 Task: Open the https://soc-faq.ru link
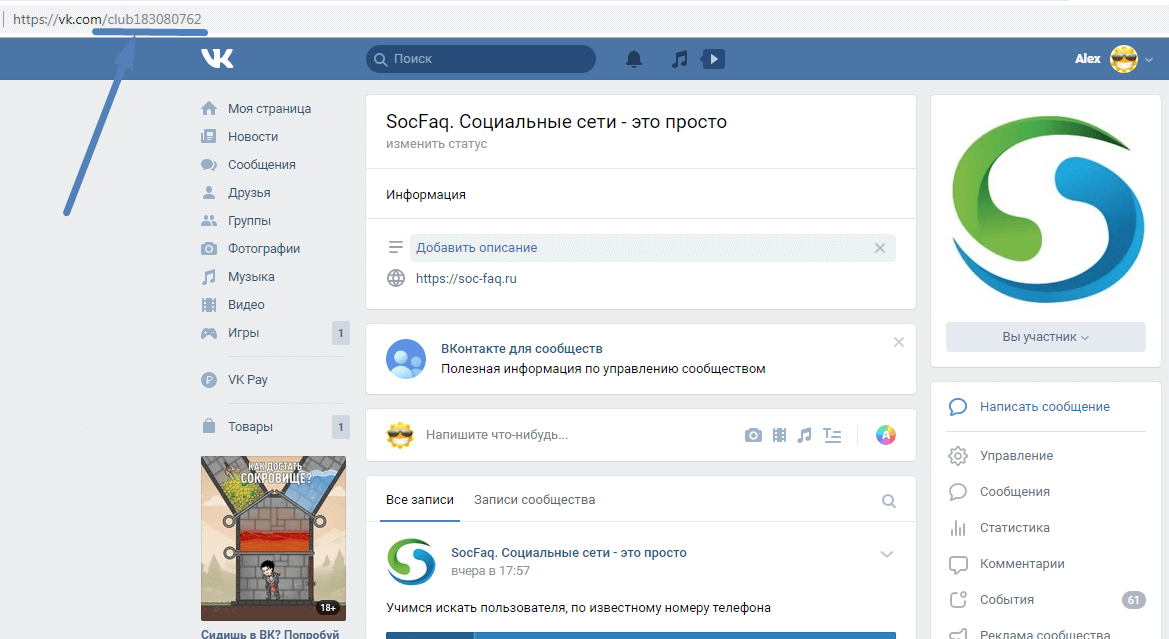[x=466, y=278]
